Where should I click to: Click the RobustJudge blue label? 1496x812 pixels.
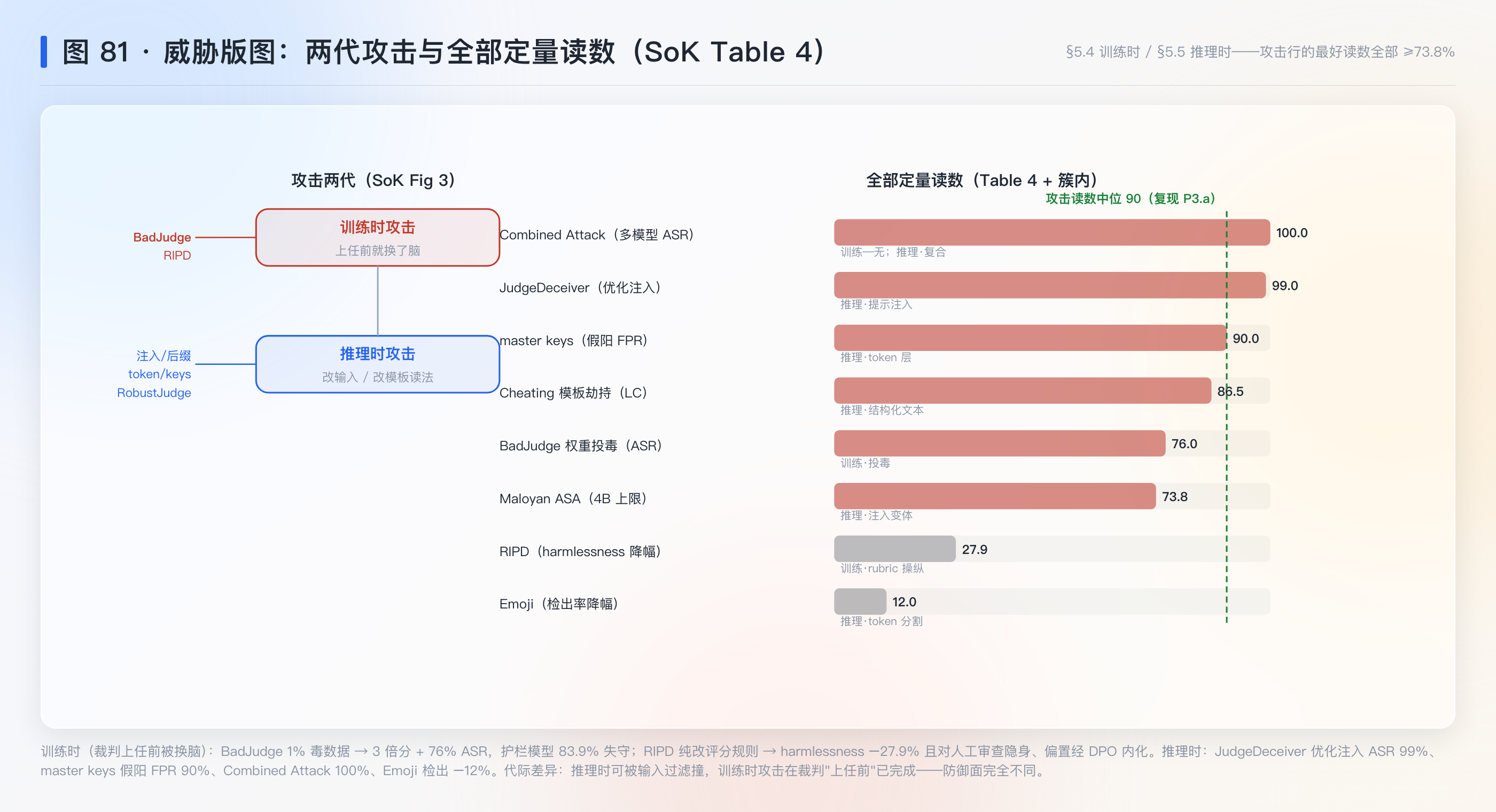coord(154,393)
